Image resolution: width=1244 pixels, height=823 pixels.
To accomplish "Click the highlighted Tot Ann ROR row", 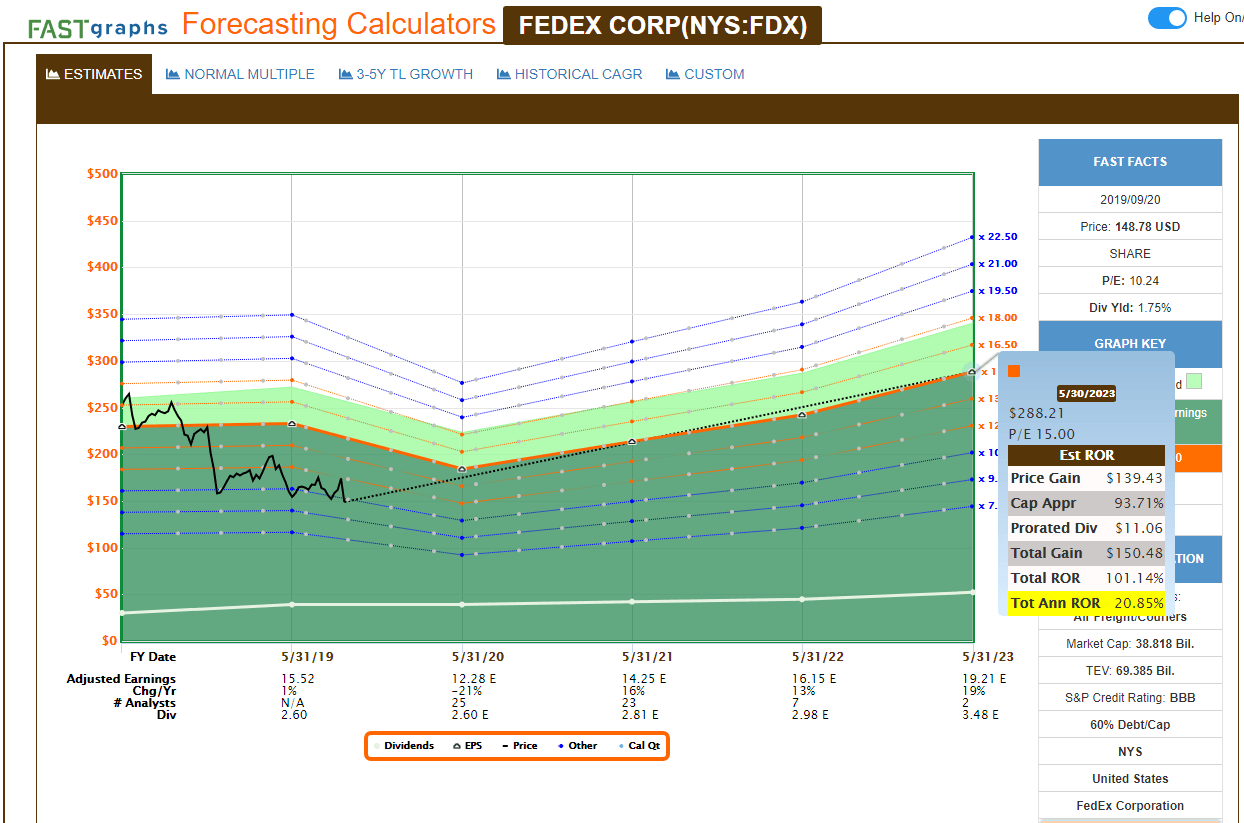I will (1086, 603).
